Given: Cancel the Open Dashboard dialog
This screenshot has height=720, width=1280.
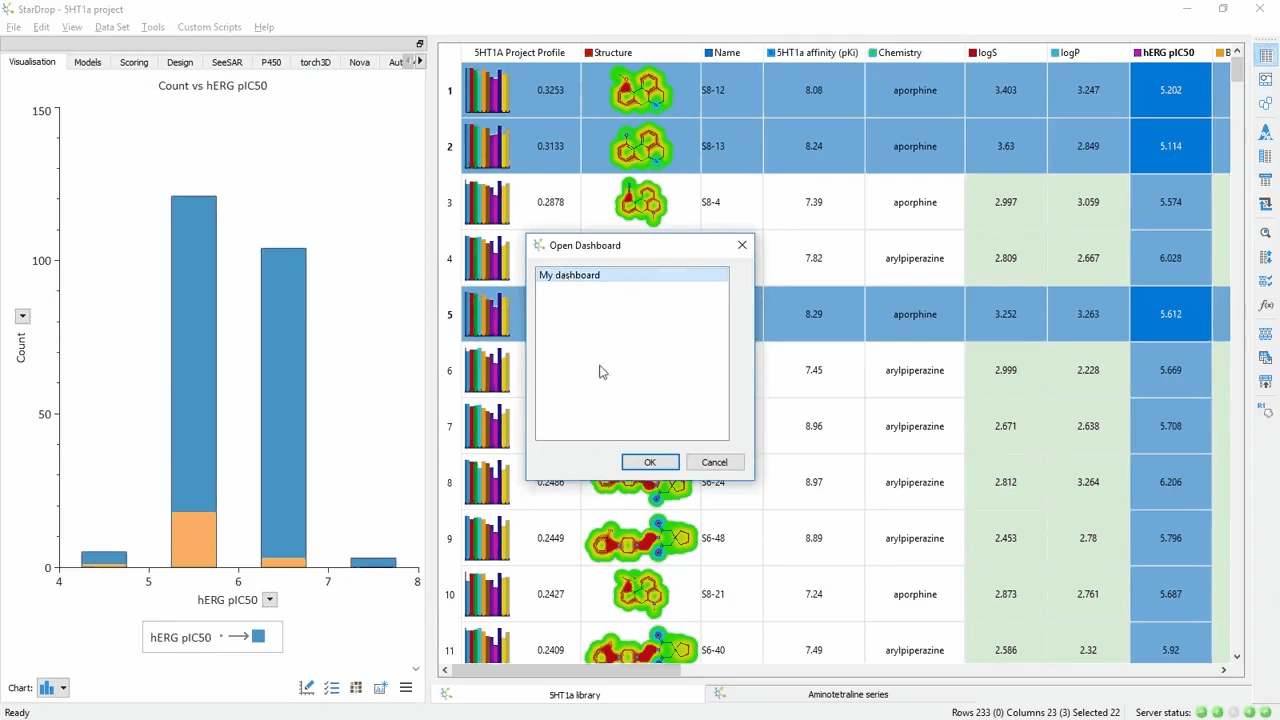Looking at the screenshot, I should click(x=714, y=462).
